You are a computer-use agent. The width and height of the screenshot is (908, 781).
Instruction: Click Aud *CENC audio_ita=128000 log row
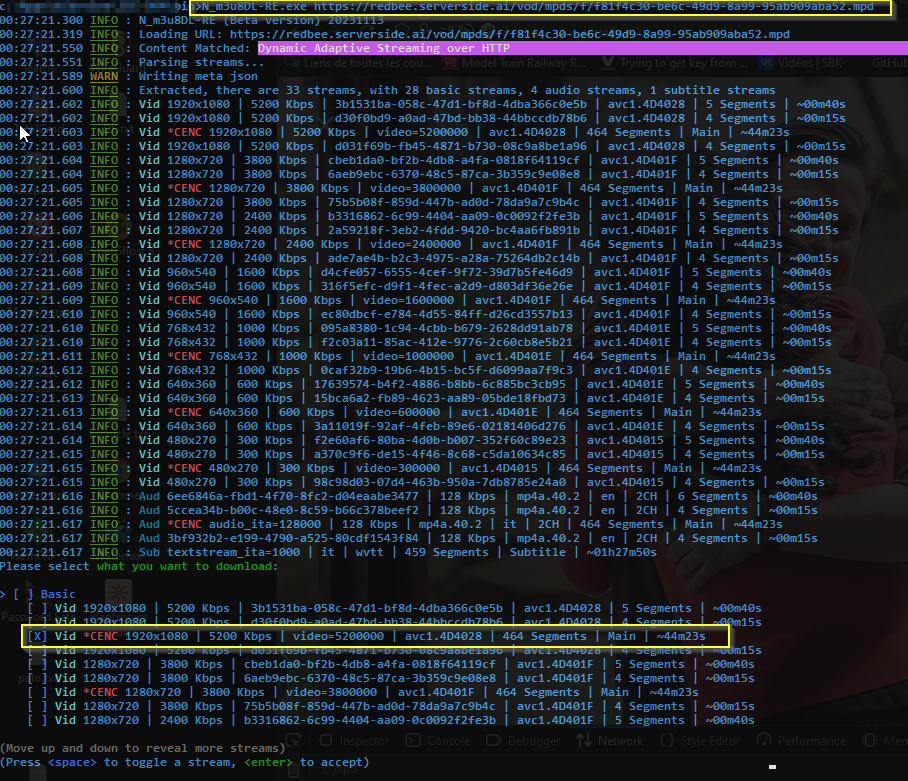pyautogui.click(x=391, y=524)
